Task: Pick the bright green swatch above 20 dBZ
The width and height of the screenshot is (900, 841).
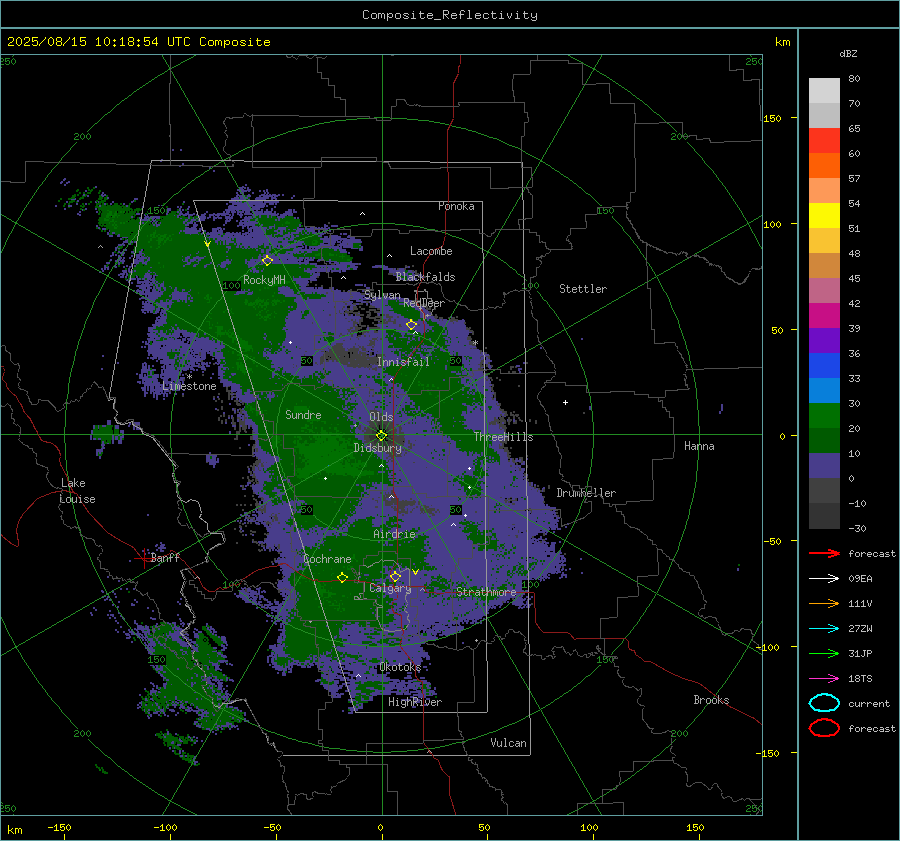Action: [824, 416]
